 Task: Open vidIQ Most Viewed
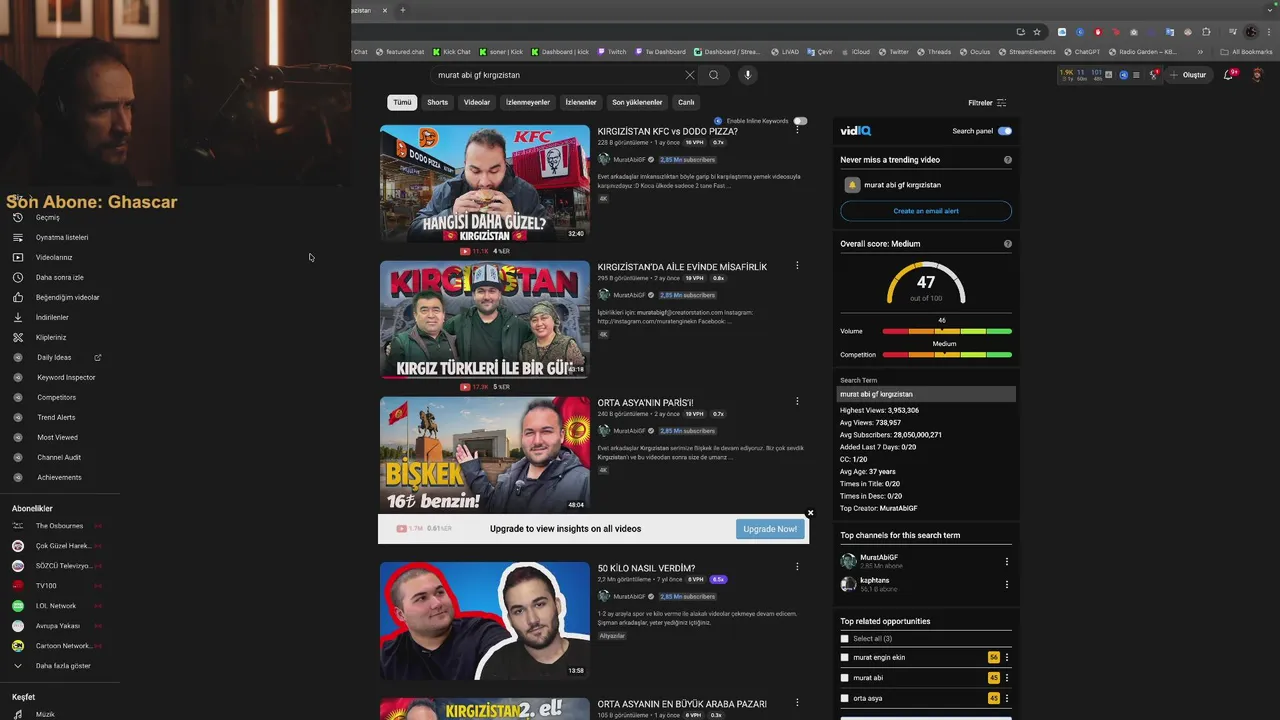pyautogui.click(x=60, y=437)
